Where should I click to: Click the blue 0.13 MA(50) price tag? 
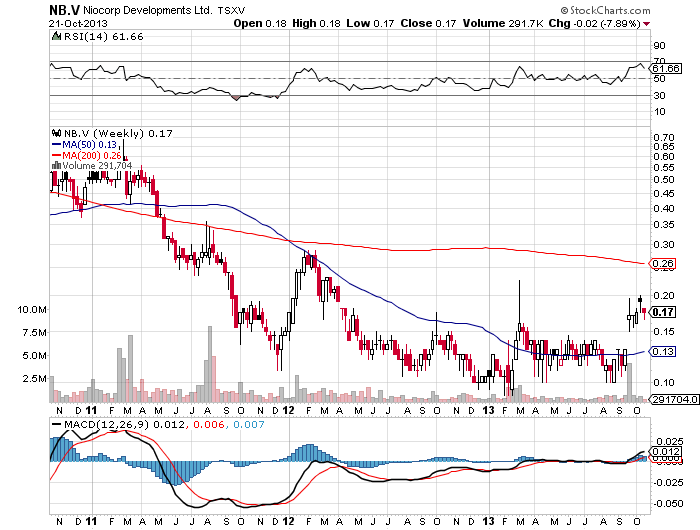663,351
